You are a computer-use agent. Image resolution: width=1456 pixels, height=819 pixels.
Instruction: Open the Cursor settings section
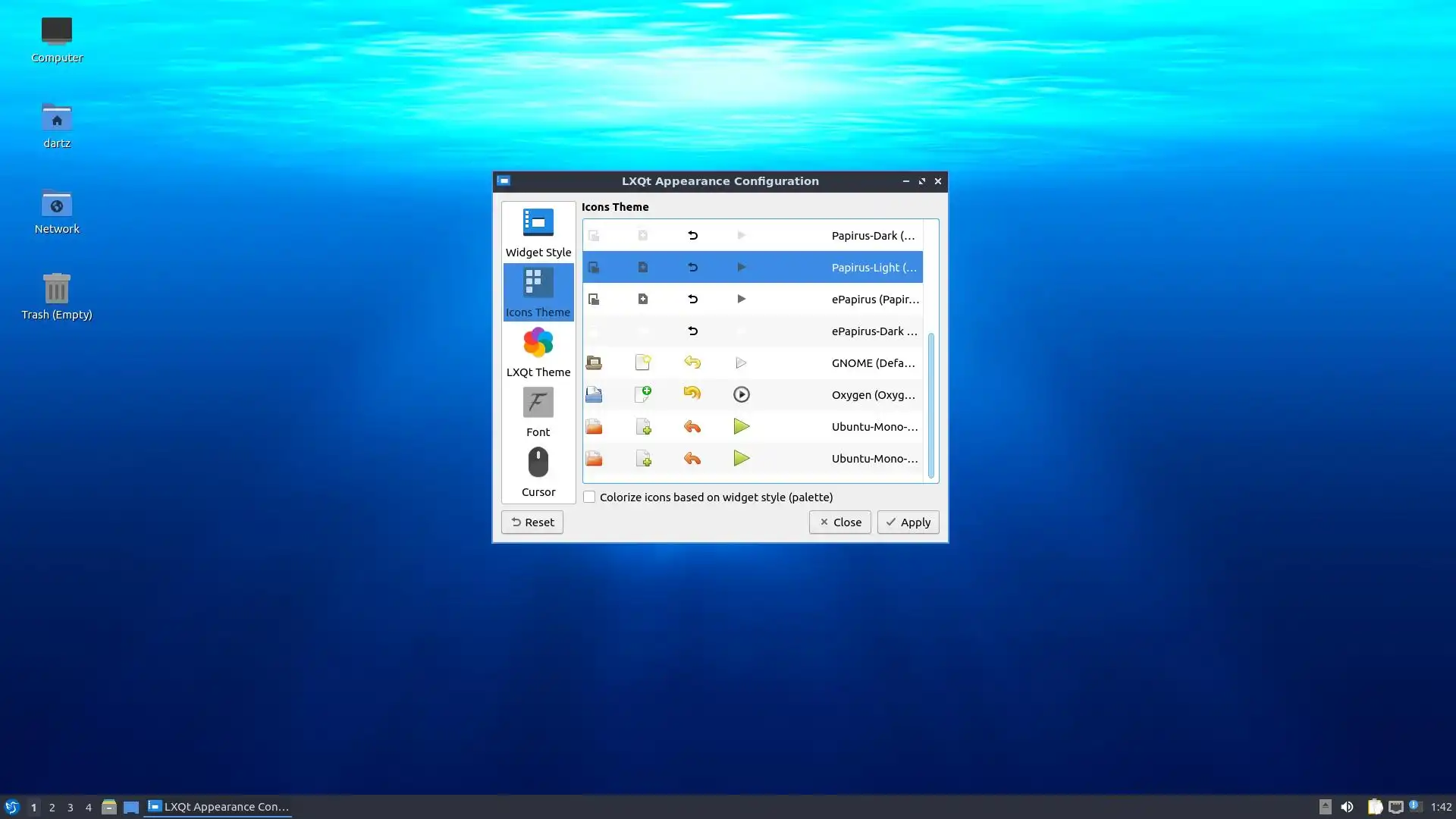point(538,472)
